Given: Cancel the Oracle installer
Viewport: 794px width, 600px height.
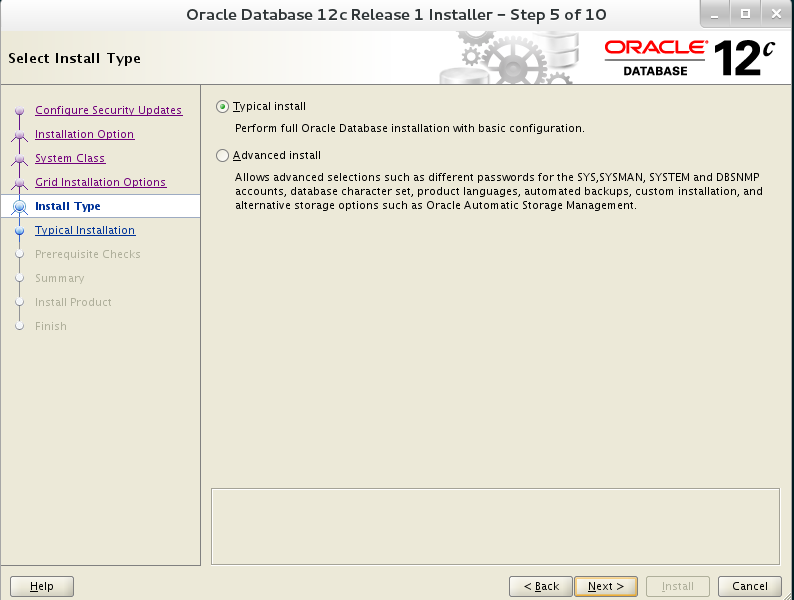Looking at the screenshot, I should [750, 586].
